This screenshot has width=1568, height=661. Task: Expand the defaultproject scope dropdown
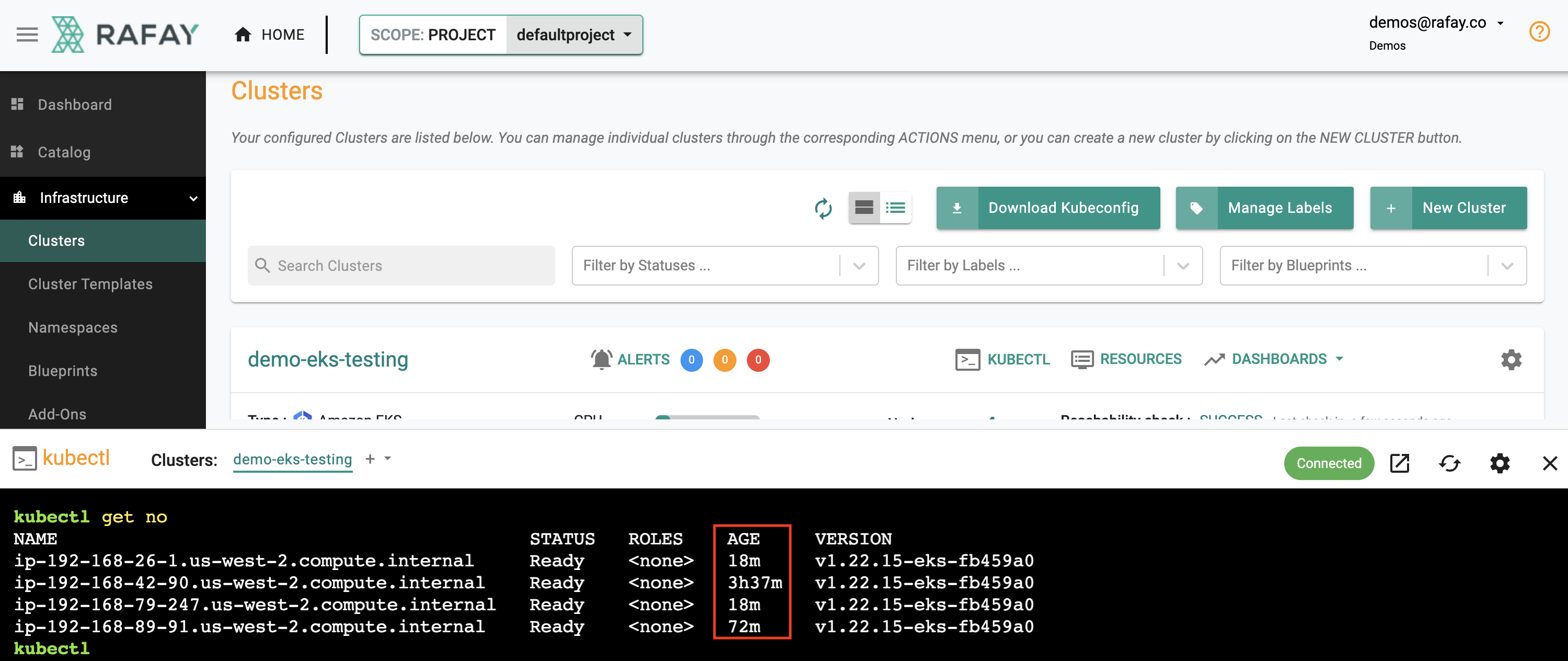pyautogui.click(x=573, y=33)
